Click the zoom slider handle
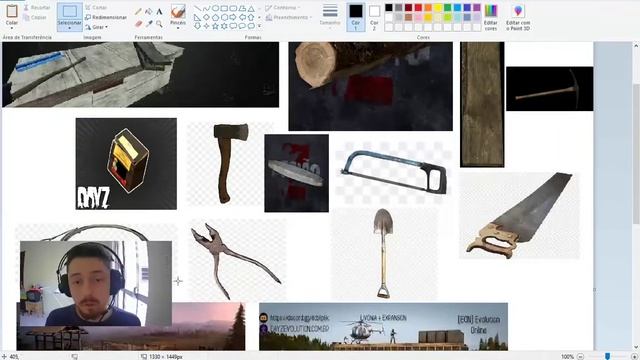Viewport: 640px width, 360px height. pyautogui.click(x=607, y=356)
